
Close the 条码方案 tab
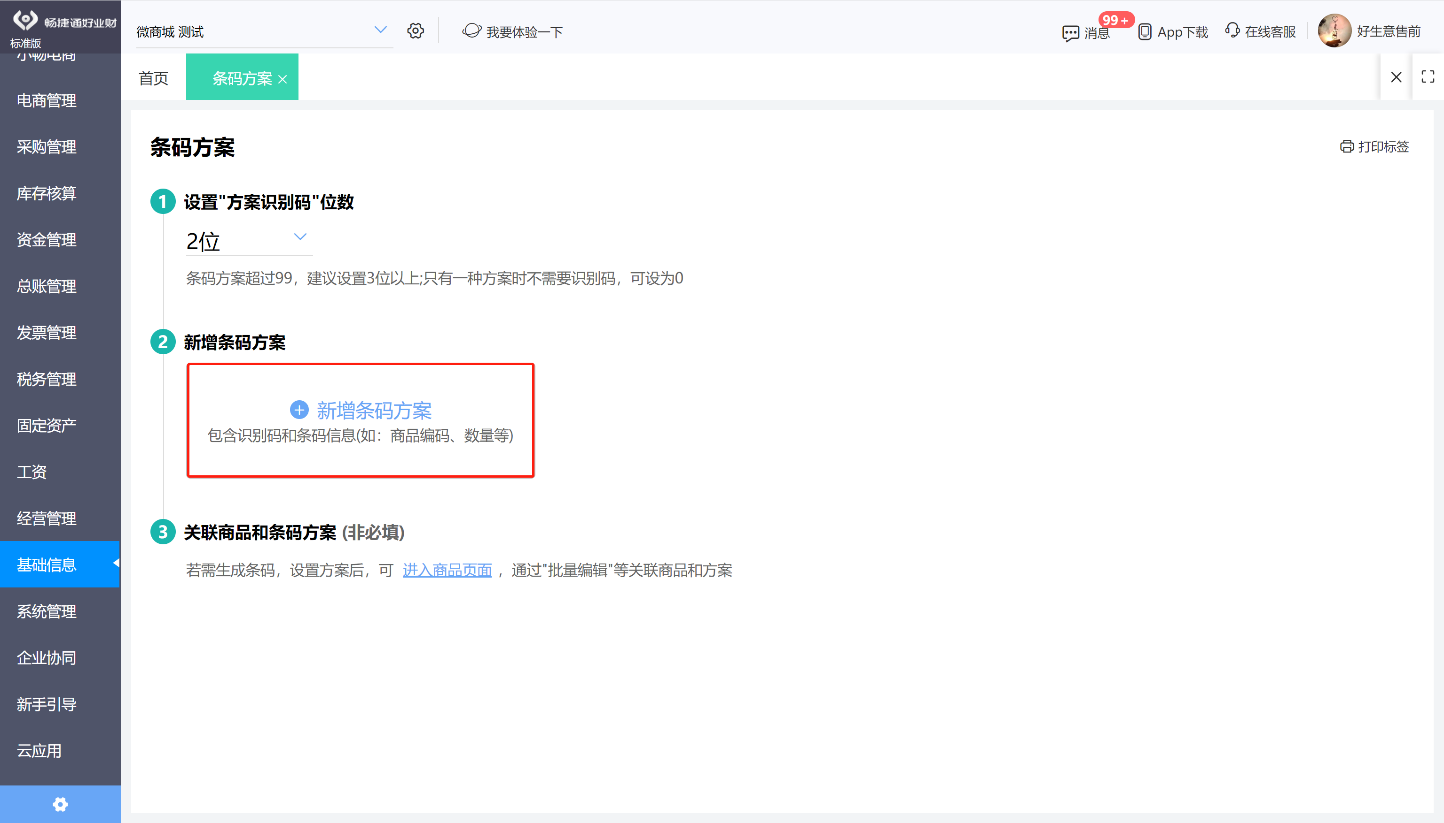tap(282, 79)
